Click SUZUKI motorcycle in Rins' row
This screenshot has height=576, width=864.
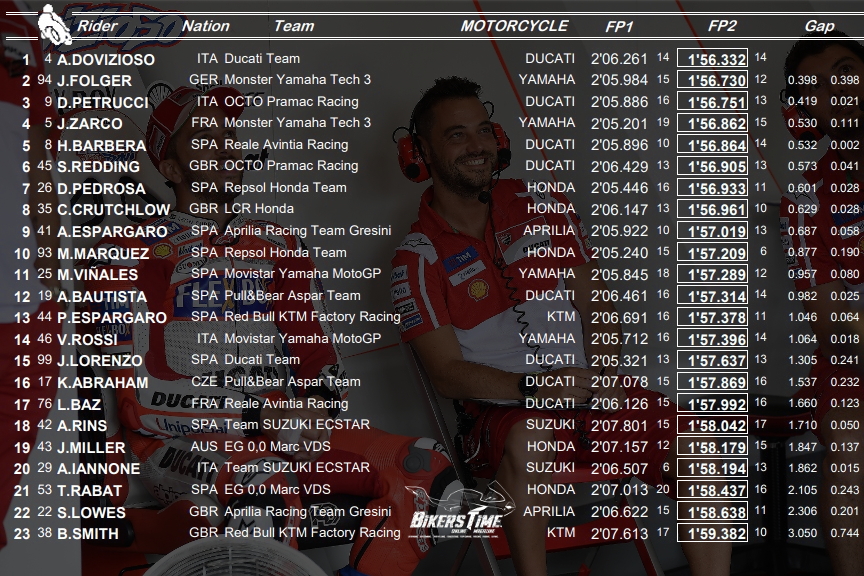[x=550, y=424]
